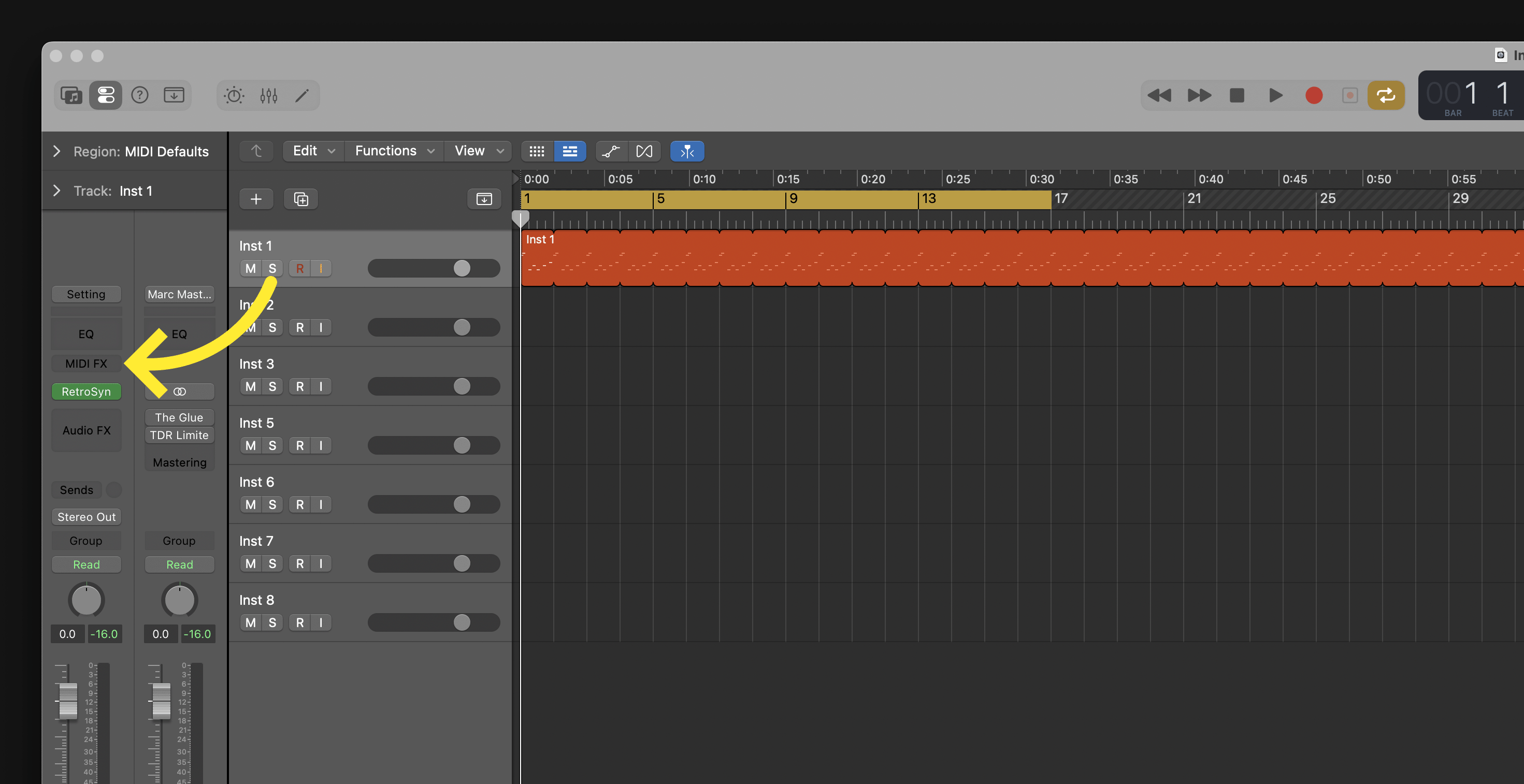Record-enable the Inst 1 track
The image size is (1524, 784).
click(x=300, y=268)
